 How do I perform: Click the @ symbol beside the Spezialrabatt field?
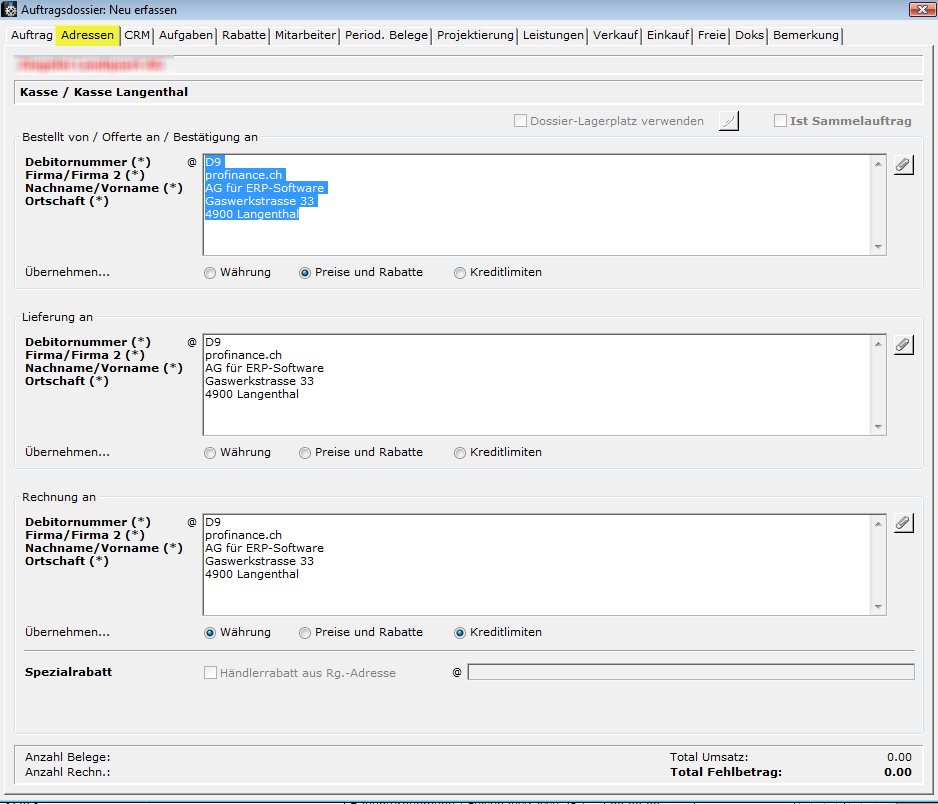tap(457, 673)
